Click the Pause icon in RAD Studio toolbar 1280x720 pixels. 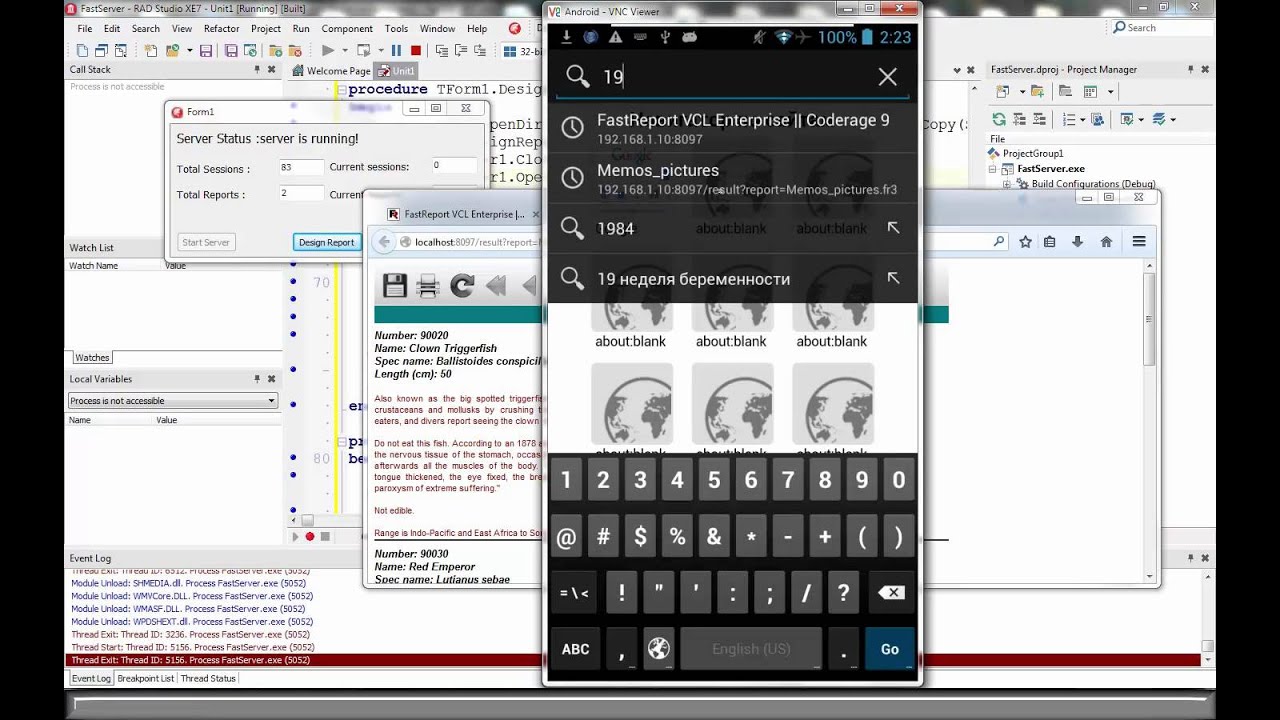396,50
